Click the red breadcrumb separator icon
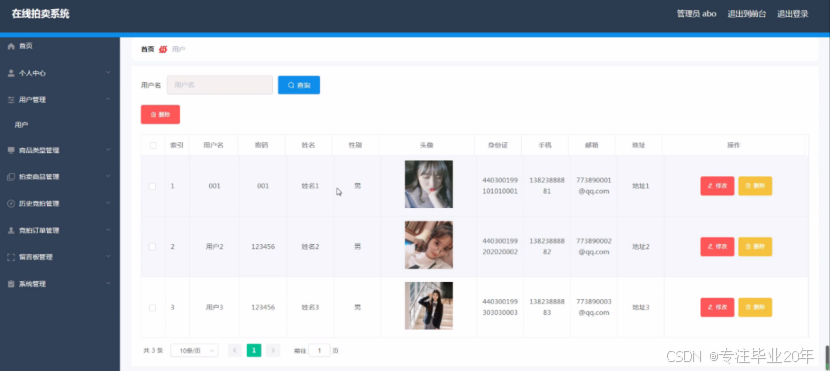This screenshot has height=372, width=830. pyautogui.click(x=163, y=49)
